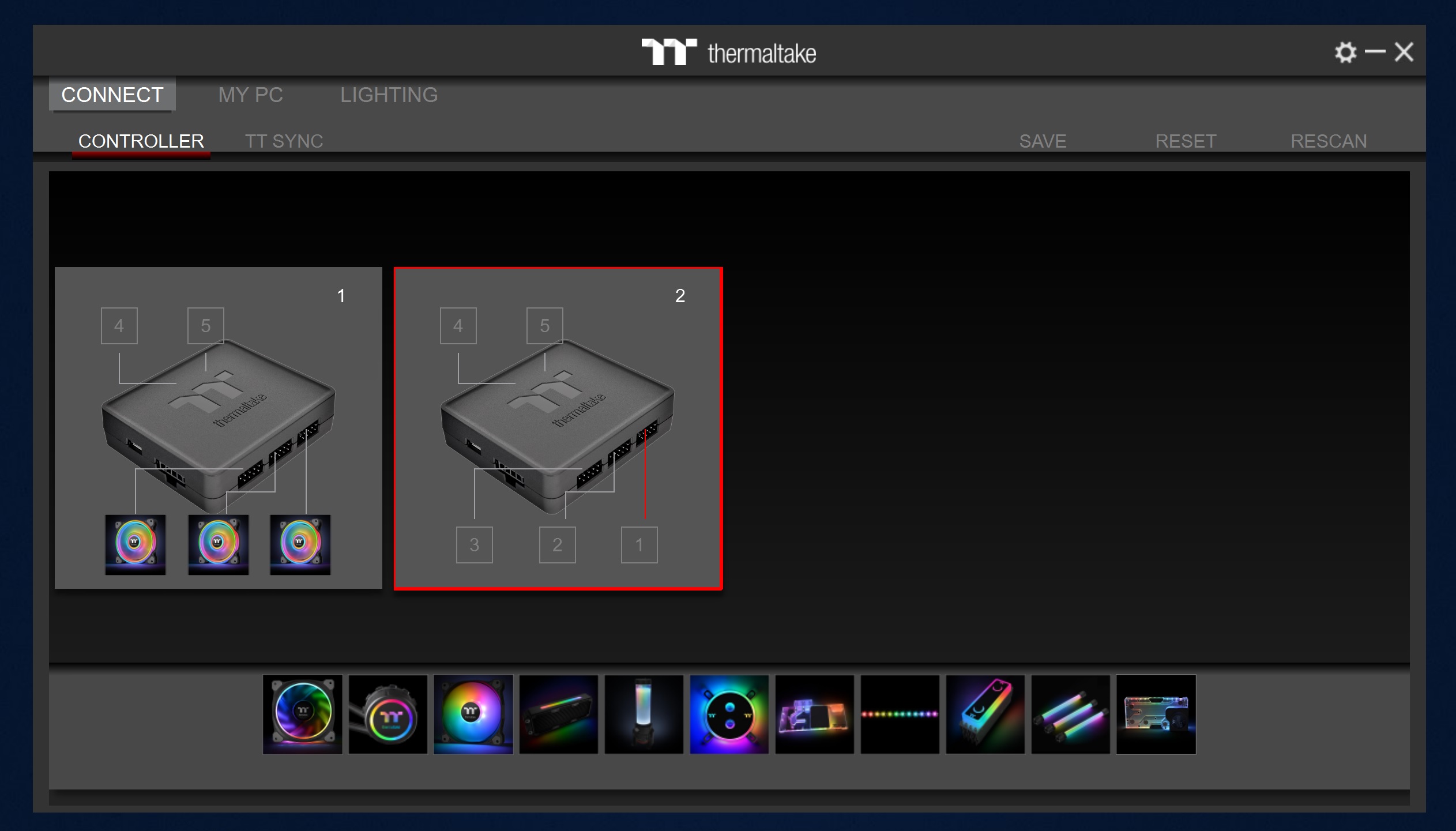Choose the LED strip dots thumbnail
Image resolution: width=1456 pixels, height=831 pixels.
tap(900, 714)
